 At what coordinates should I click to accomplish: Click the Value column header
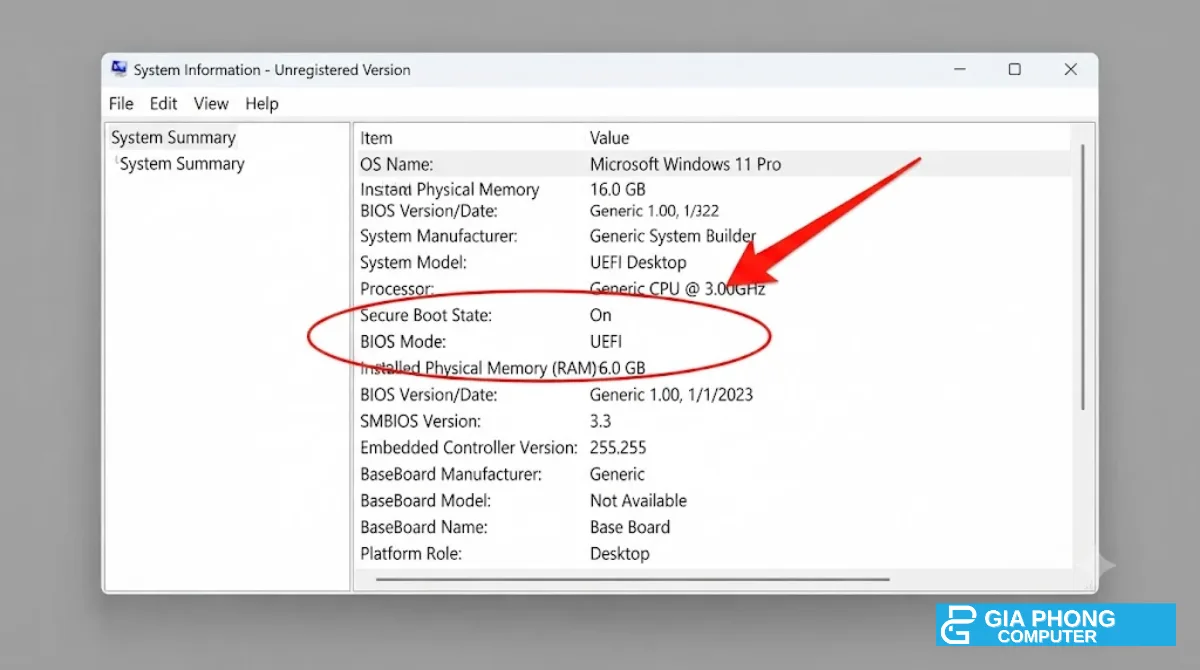coord(609,138)
